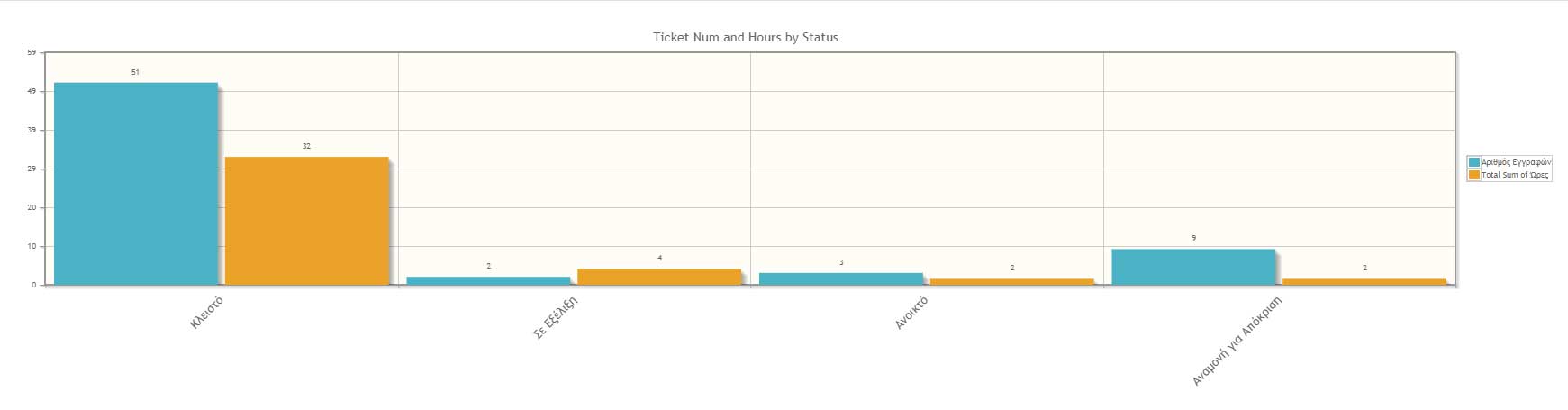Click the 51 data label above Κλειστό
This screenshot has height=410, width=1568.
135,72
